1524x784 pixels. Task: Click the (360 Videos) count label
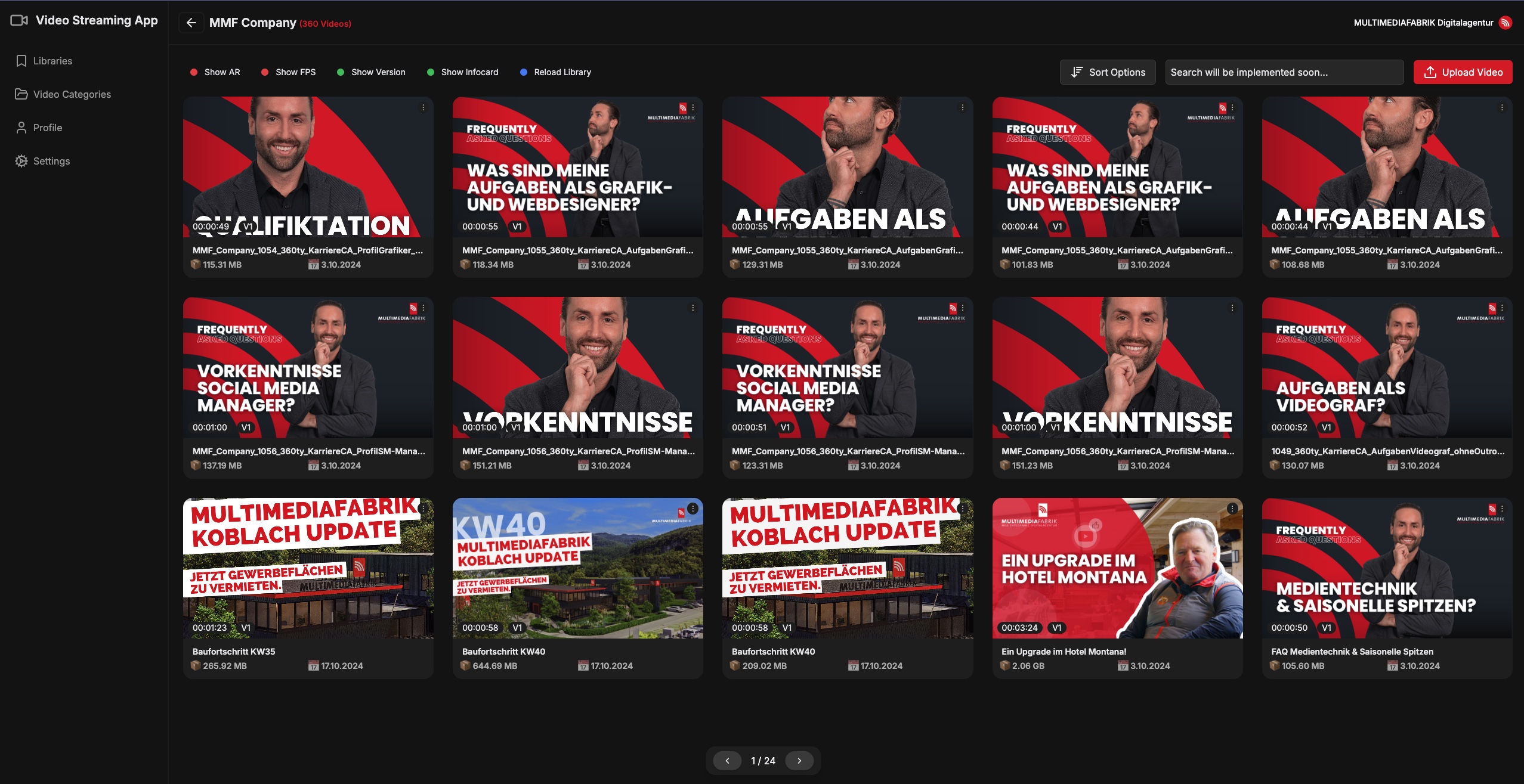(325, 24)
